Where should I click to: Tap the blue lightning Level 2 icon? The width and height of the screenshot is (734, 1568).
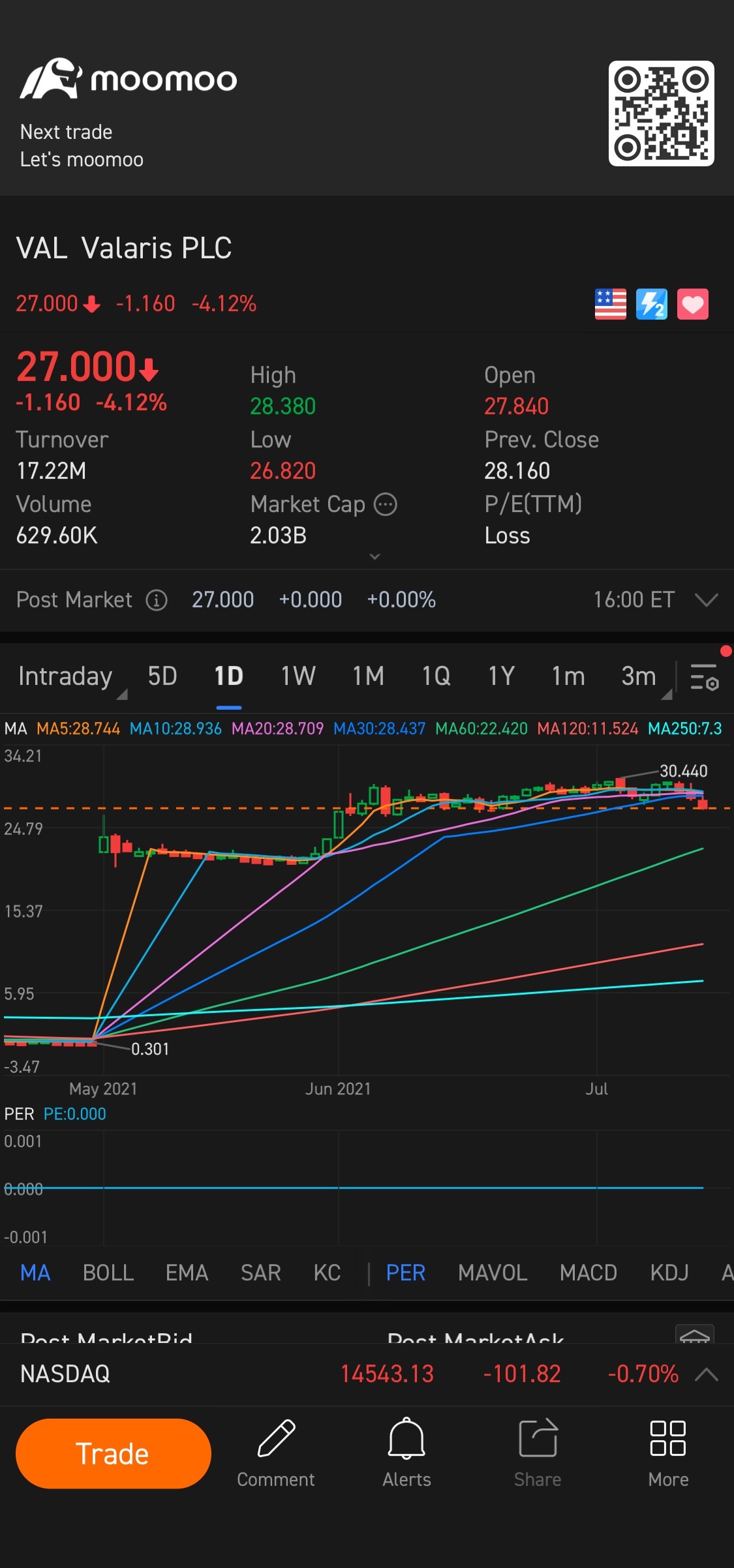click(x=652, y=304)
